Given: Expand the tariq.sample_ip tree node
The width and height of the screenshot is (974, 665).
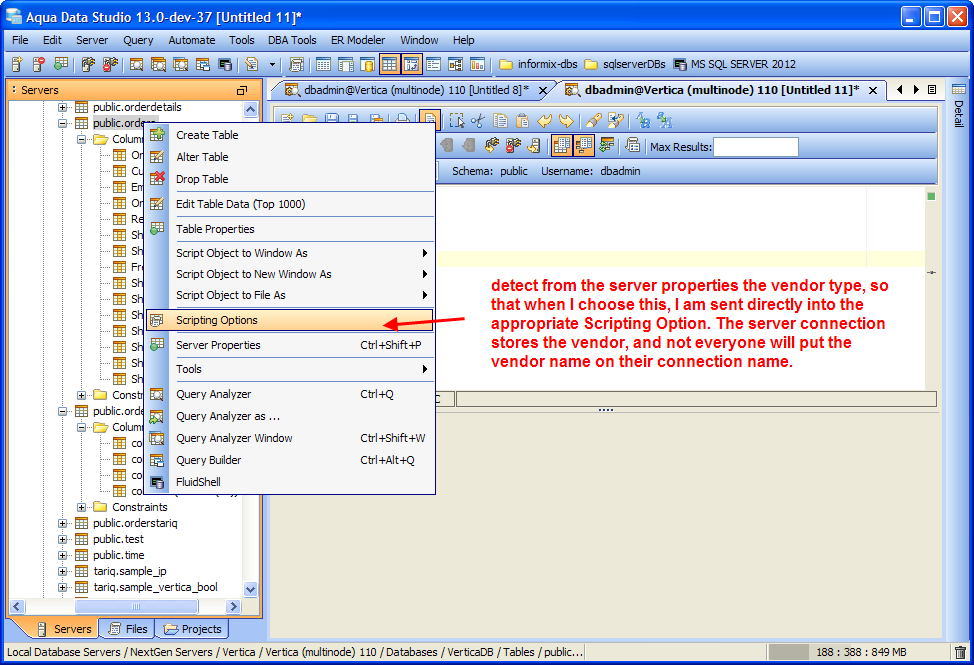Looking at the screenshot, I should click(x=62, y=571).
